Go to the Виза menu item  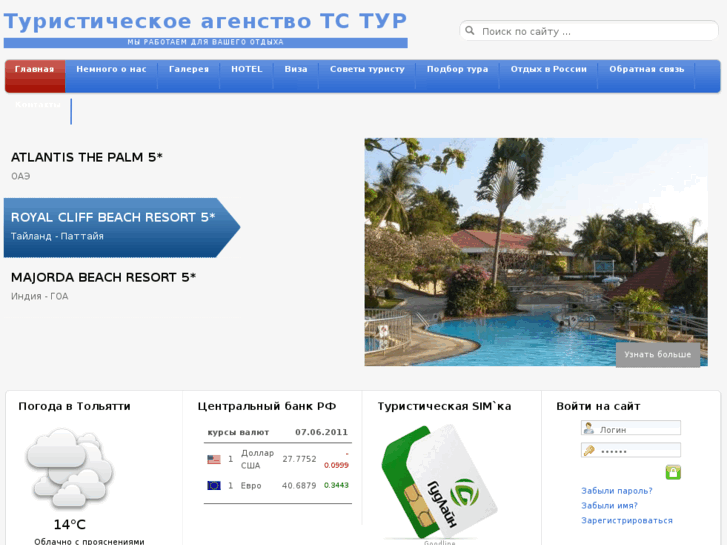pos(296,69)
